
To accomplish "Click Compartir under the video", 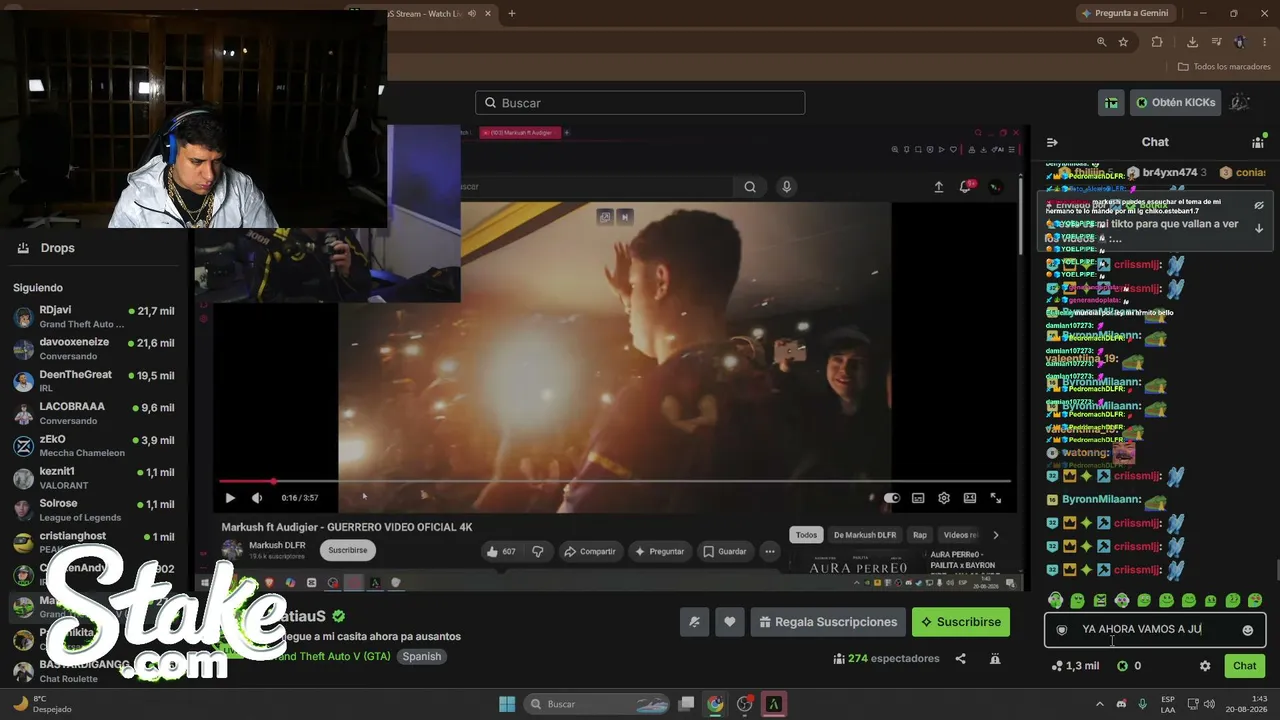I will click(590, 551).
